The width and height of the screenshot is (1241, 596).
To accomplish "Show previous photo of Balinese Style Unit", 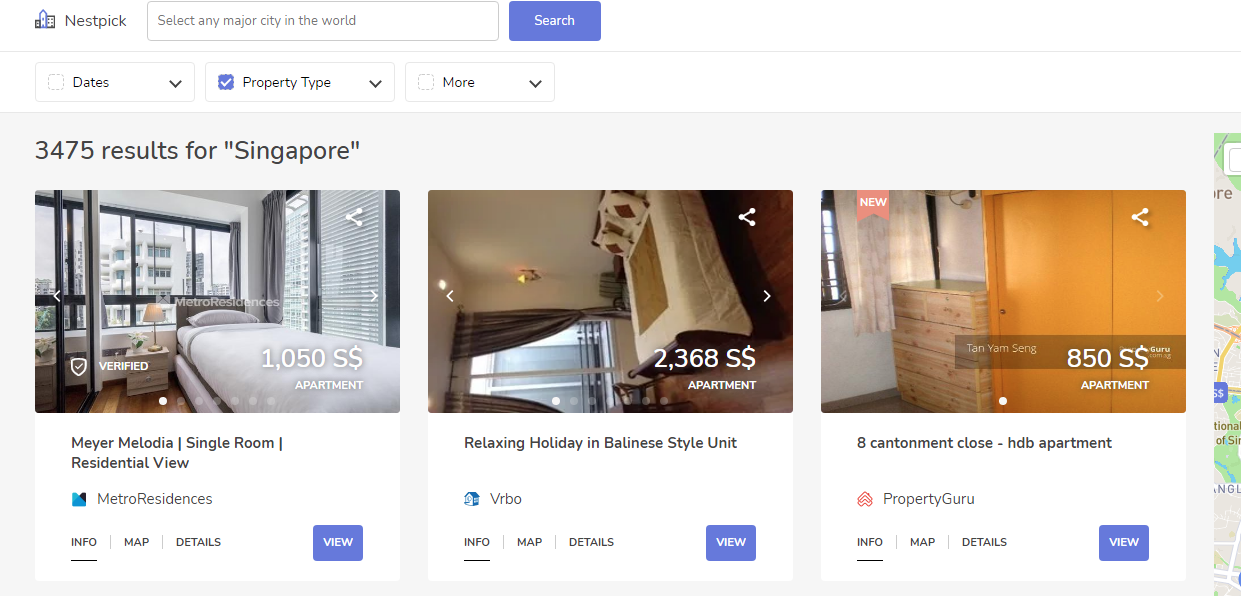I will (x=450, y=296).
